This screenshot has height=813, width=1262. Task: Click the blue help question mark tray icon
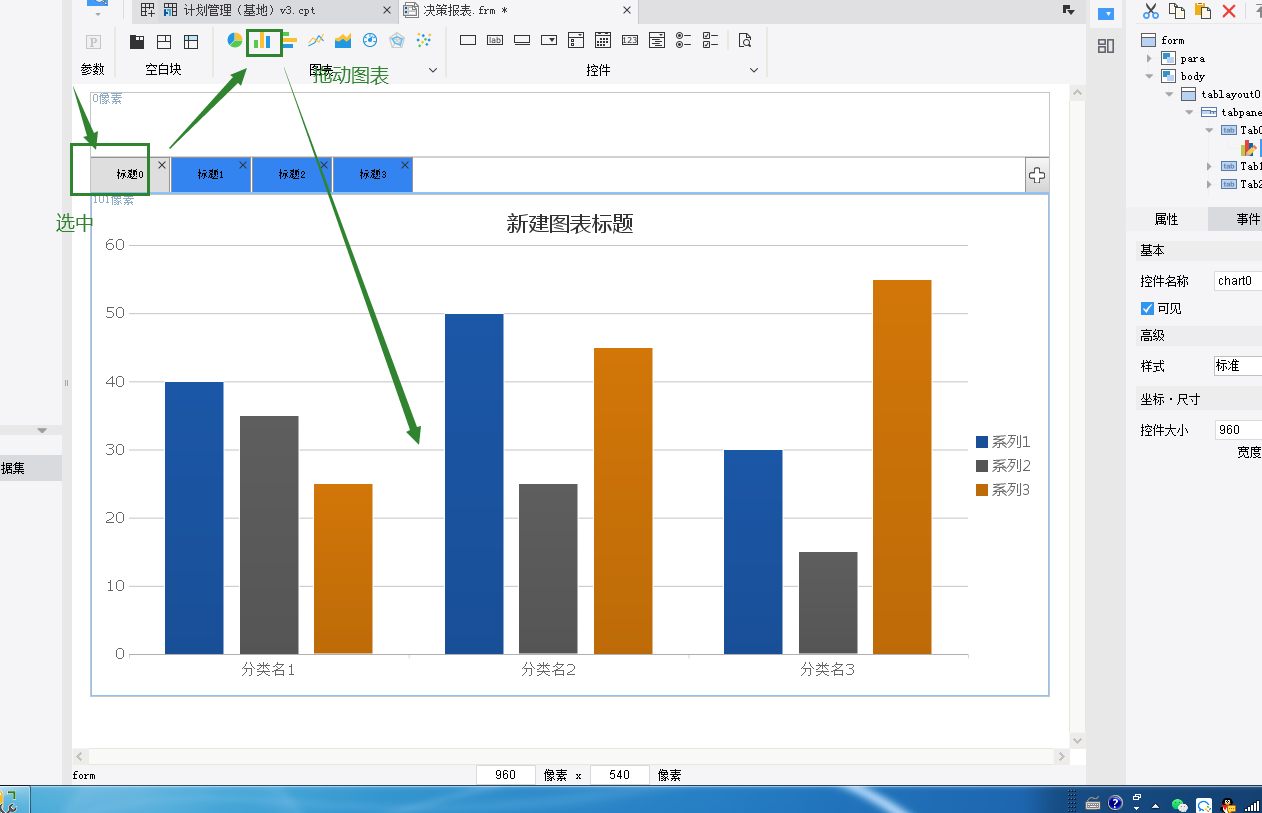coord(1116,804)
